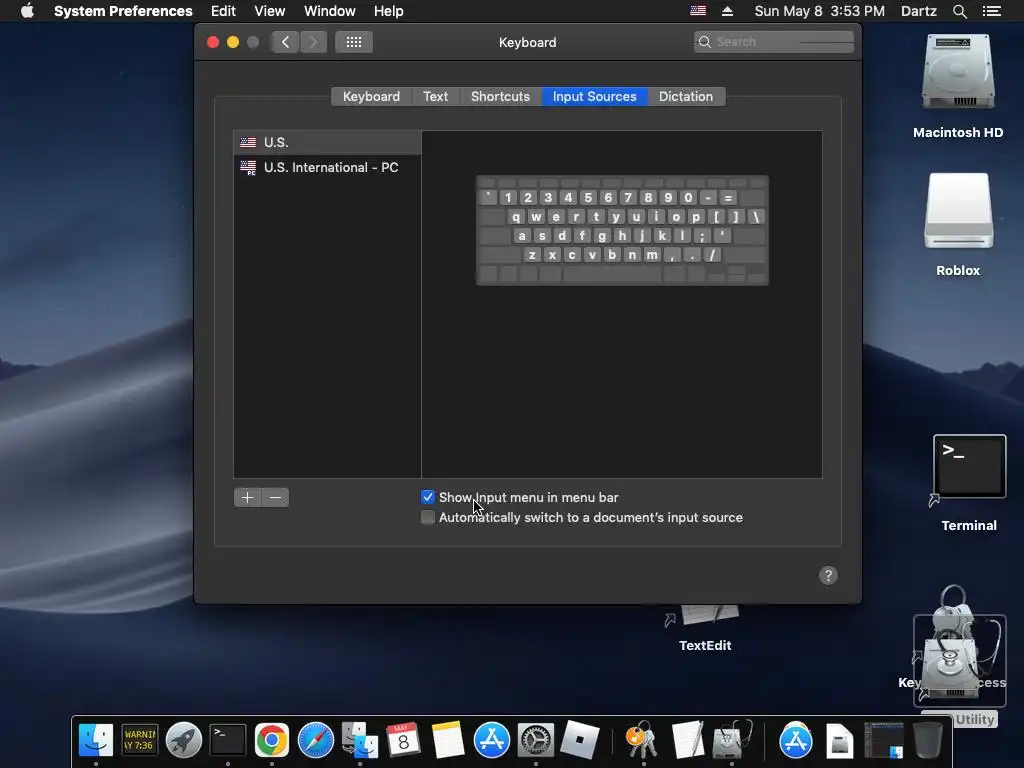Open the Trash in the Dock
The height and width of the screenshot is (768, 1024).
pos(927,741)
